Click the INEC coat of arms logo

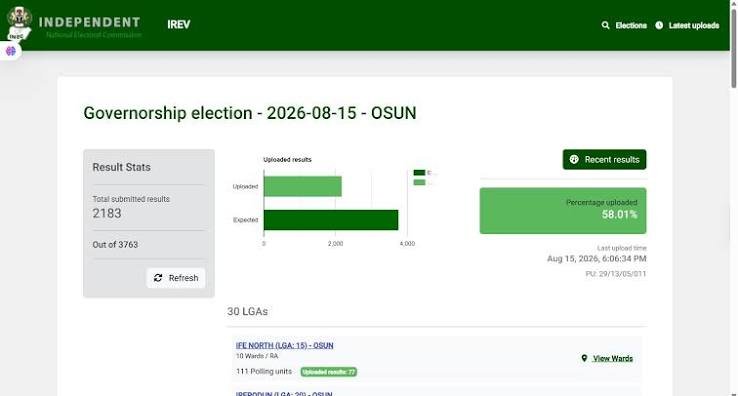pyautogui.click(x=19, y=24)
